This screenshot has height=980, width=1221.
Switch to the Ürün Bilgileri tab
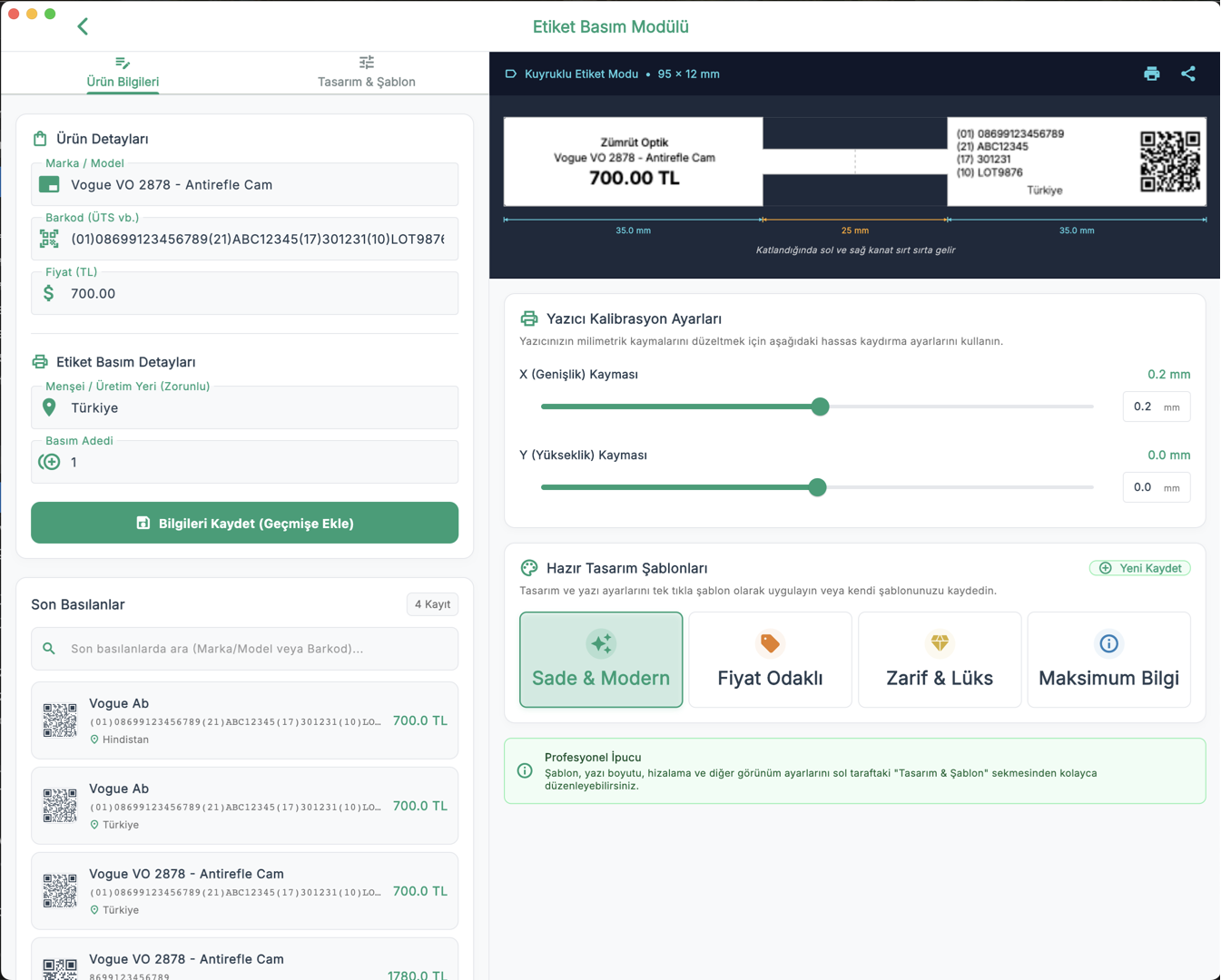[x=123, y=73]
